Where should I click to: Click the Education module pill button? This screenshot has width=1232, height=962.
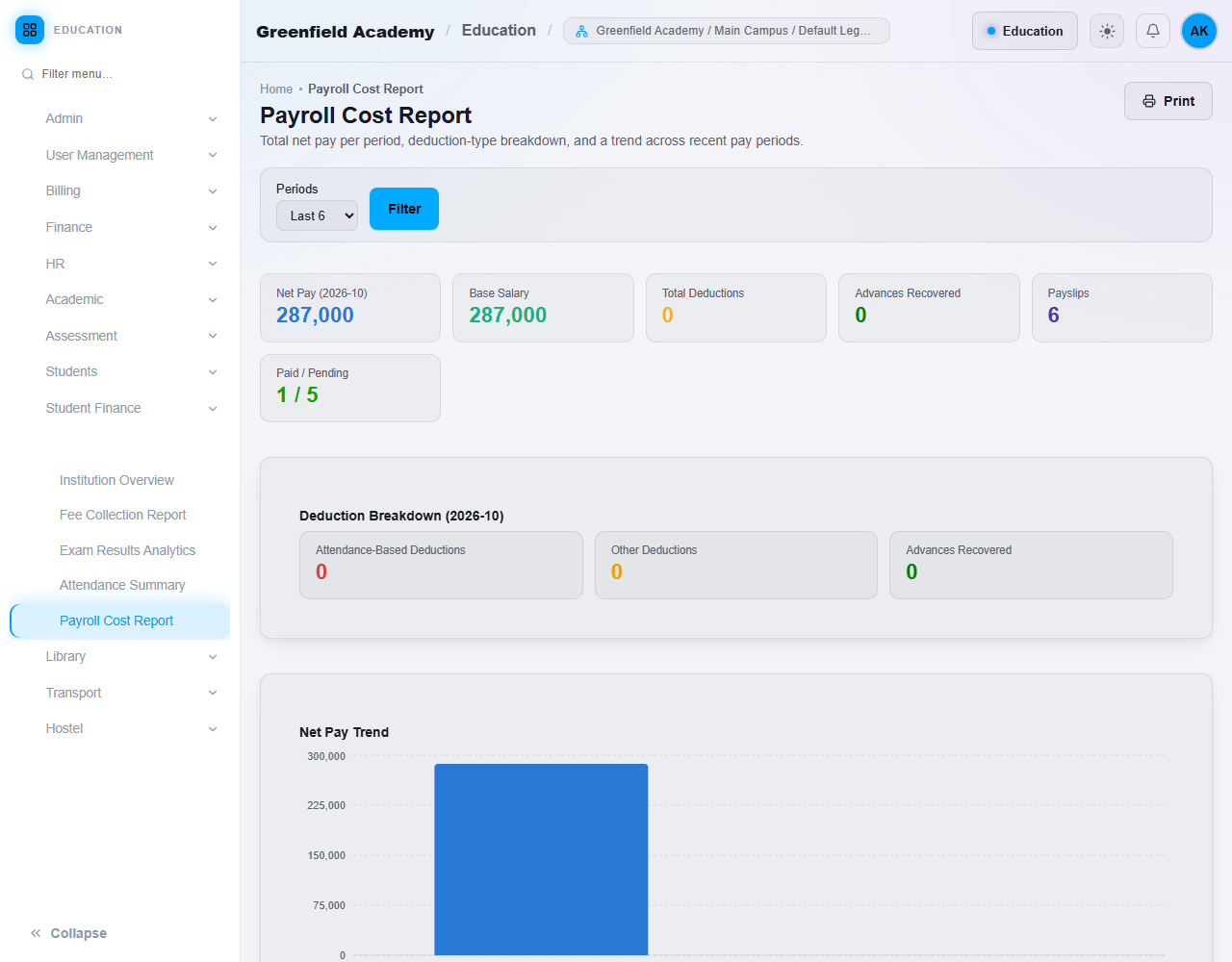pos(1025,31)
